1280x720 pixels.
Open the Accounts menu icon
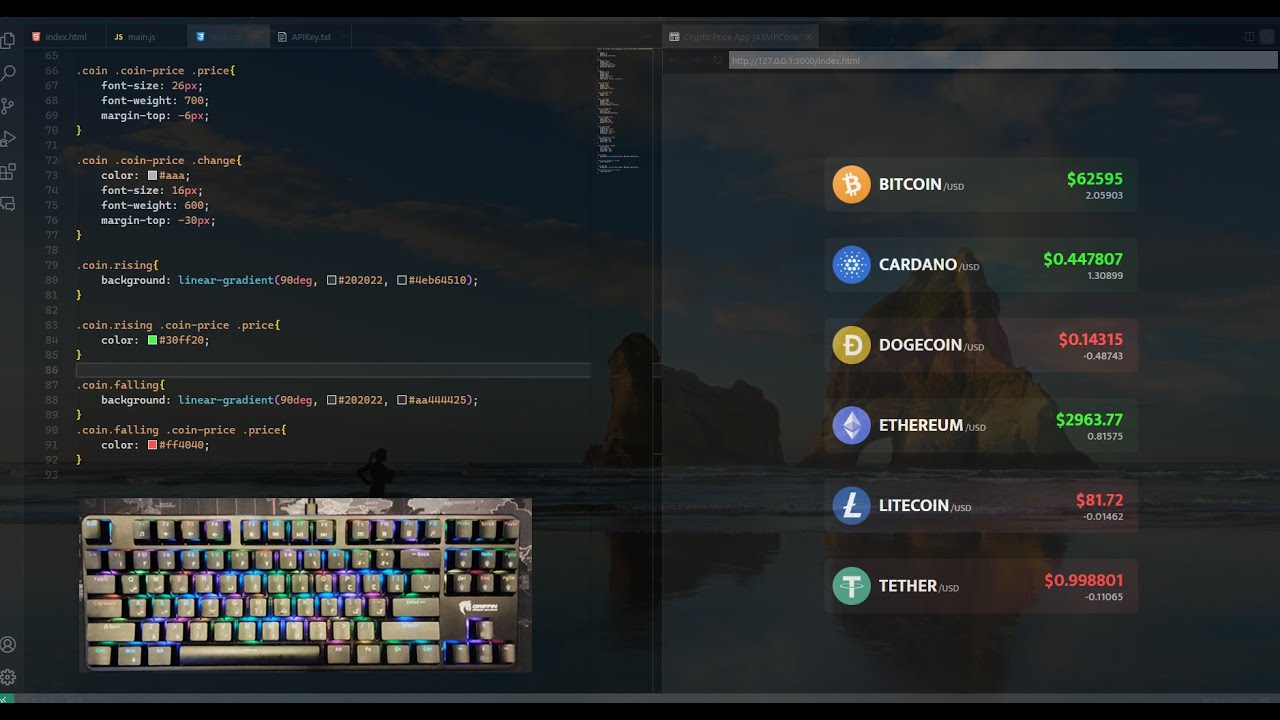tap(8, 644)
